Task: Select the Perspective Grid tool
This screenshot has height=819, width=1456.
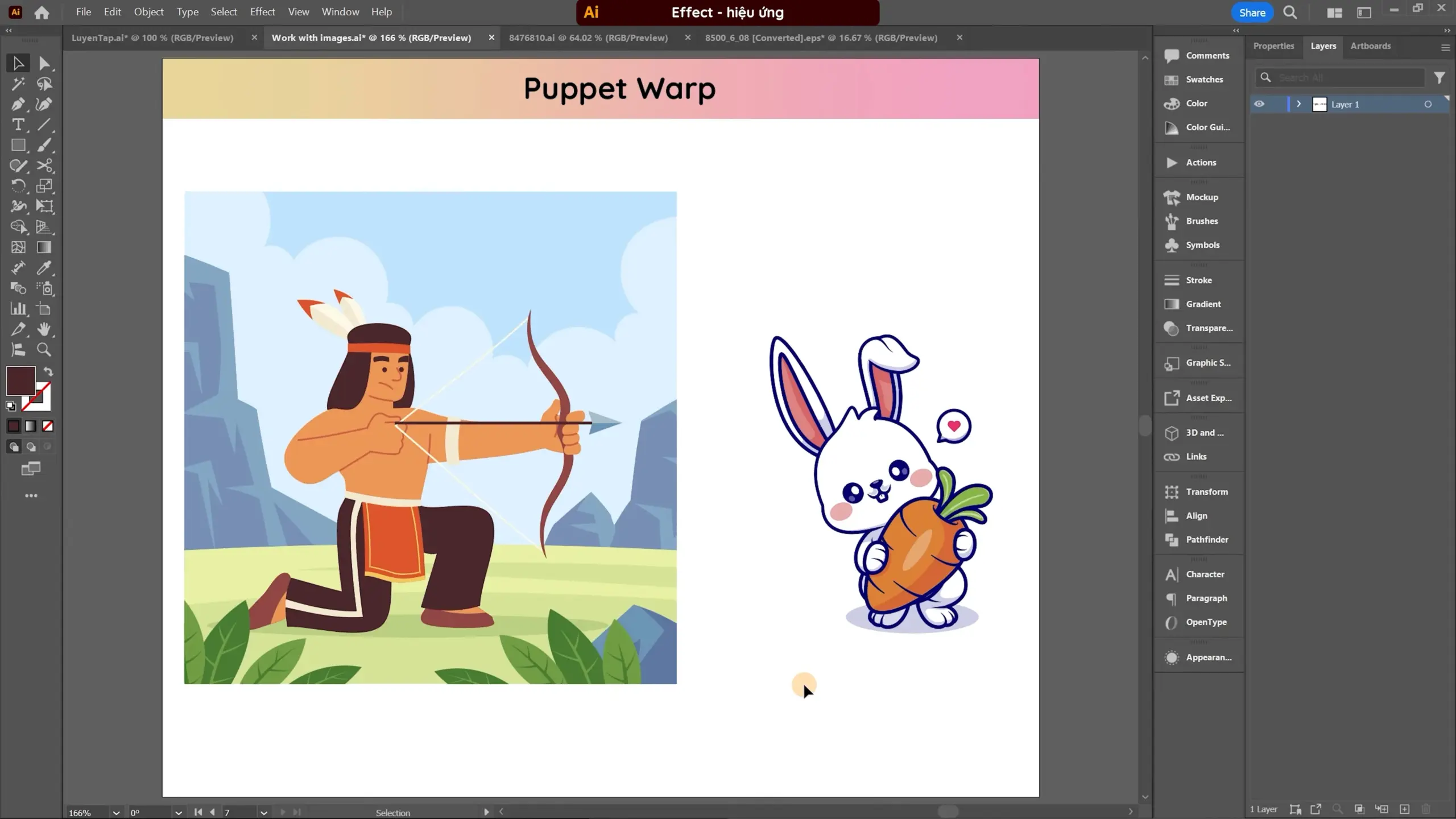Action: click(x=44, y=227)
